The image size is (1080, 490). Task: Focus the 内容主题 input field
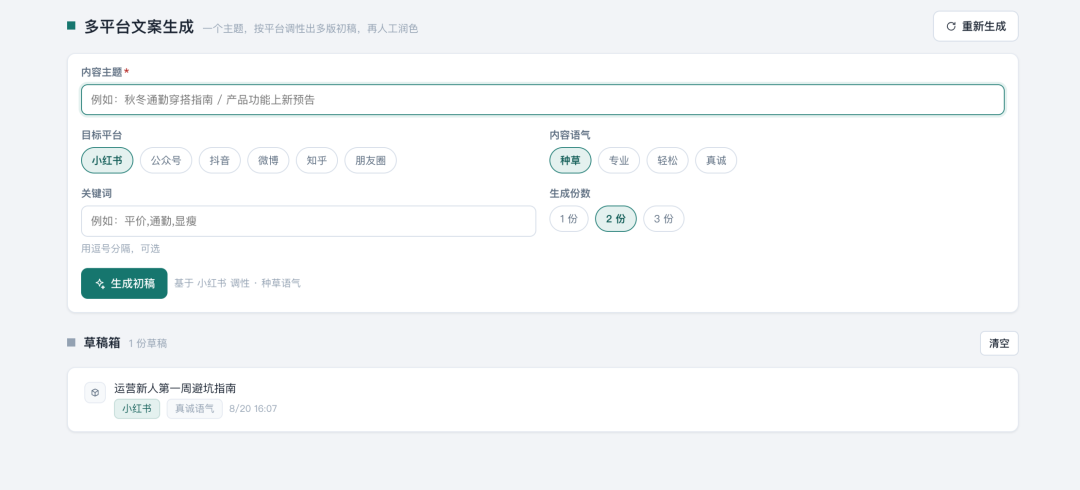(543, 100)
